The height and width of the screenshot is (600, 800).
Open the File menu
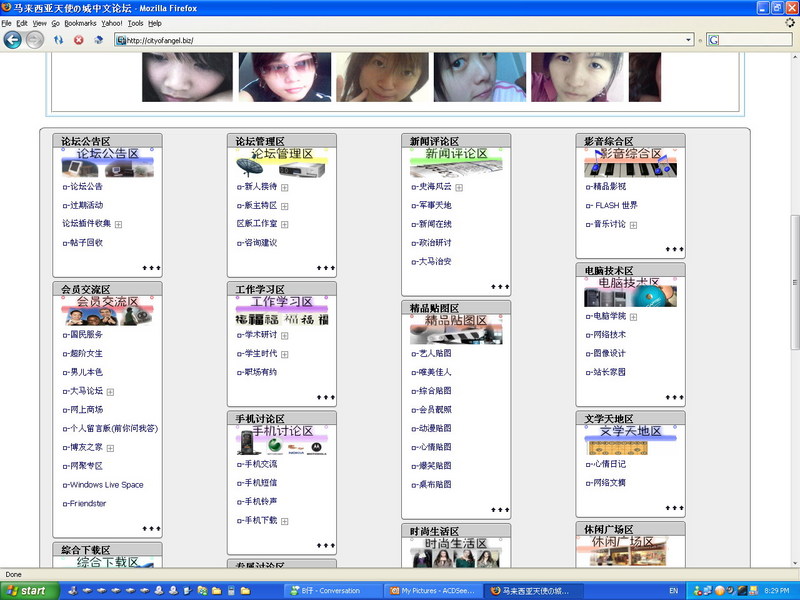[6, 23]
